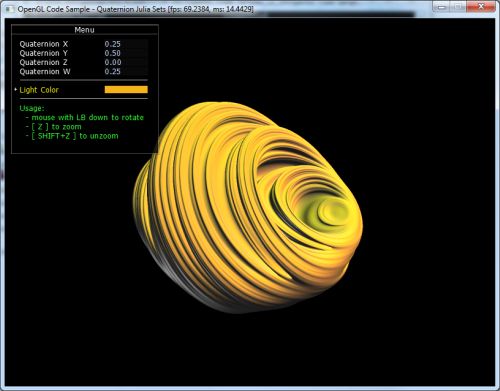Click the Quaternion Z label
The width and height of the screenshot is (500, 391).
point(44,62)
